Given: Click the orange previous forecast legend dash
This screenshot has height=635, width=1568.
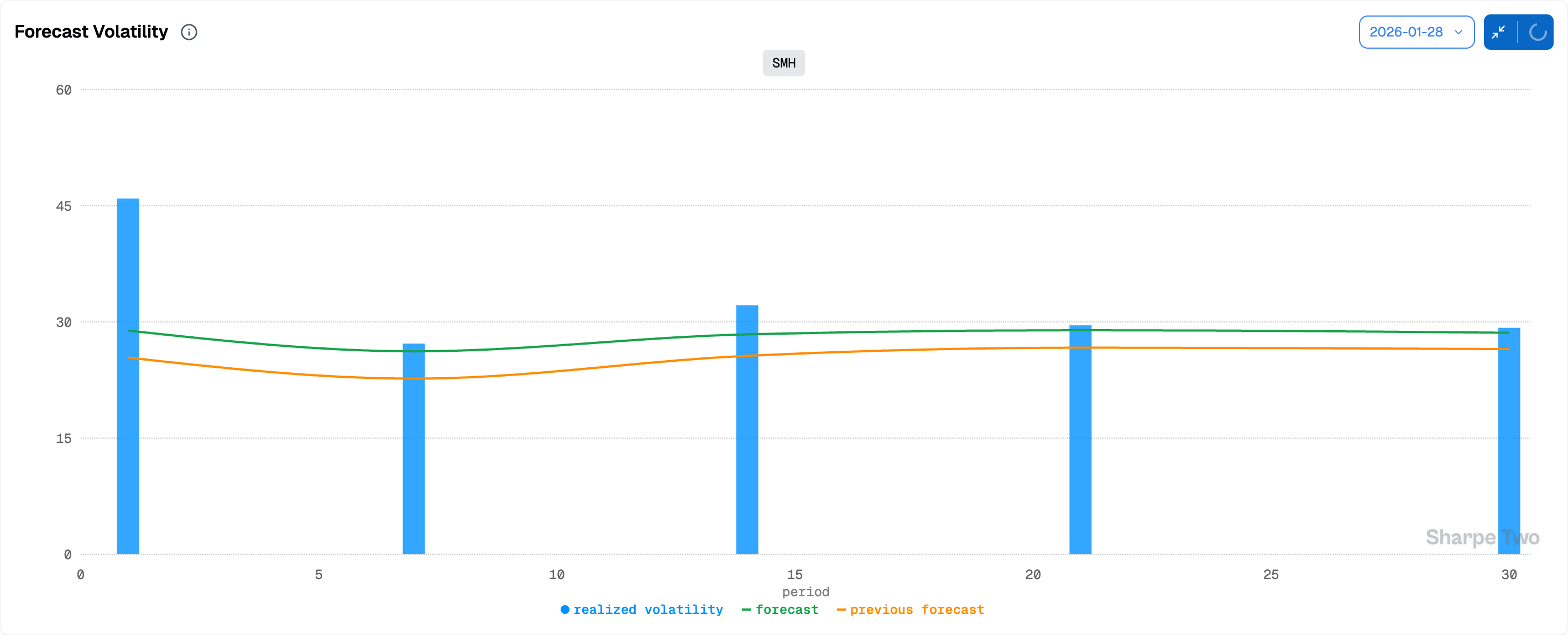Looking at the screenshot, I should (841, 610).
